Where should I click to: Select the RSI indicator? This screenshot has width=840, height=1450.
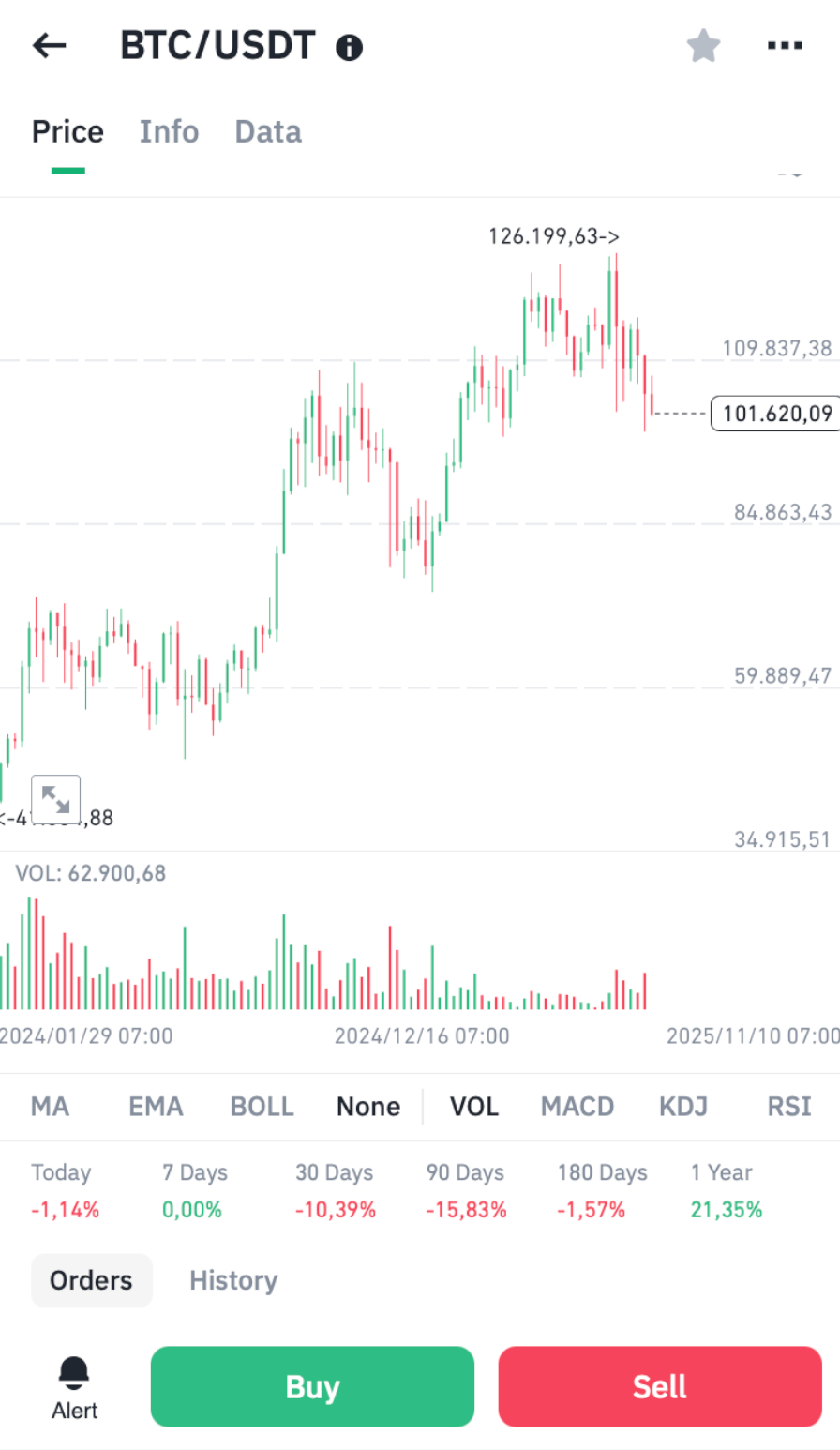coord(789,1107)
